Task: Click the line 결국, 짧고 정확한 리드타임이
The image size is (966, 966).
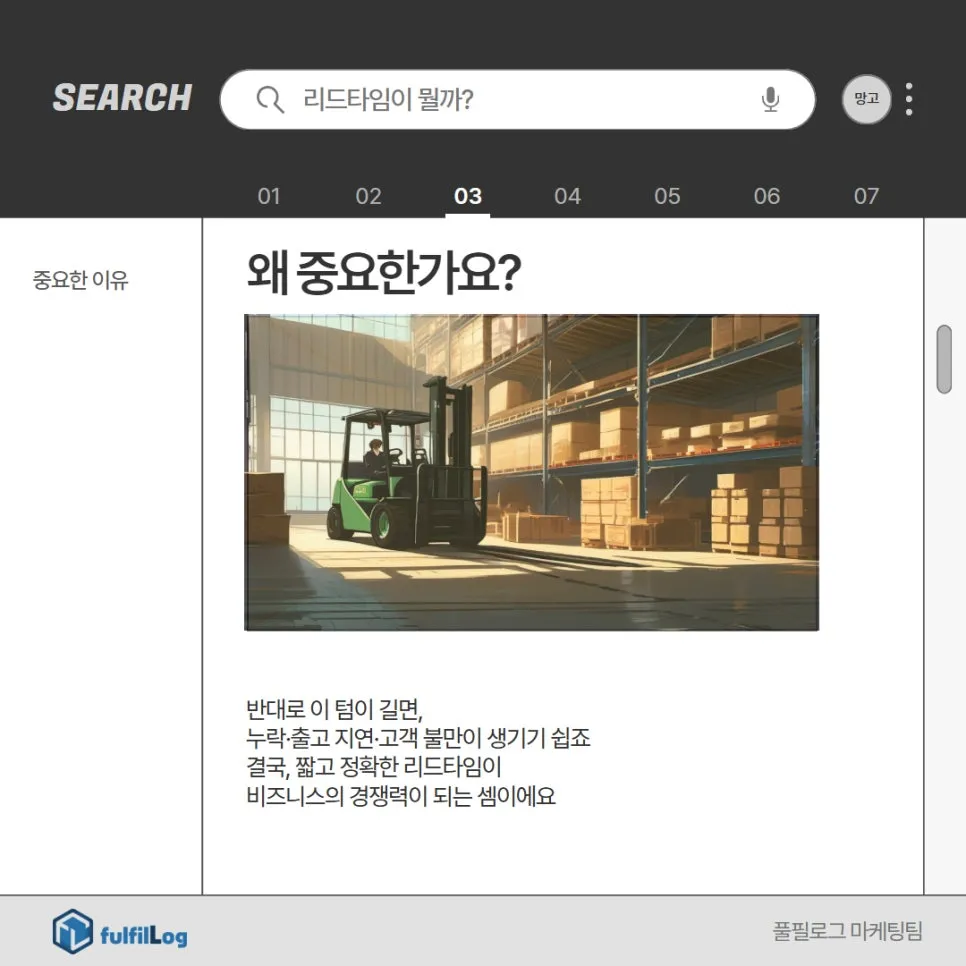Action: (374, 767)
